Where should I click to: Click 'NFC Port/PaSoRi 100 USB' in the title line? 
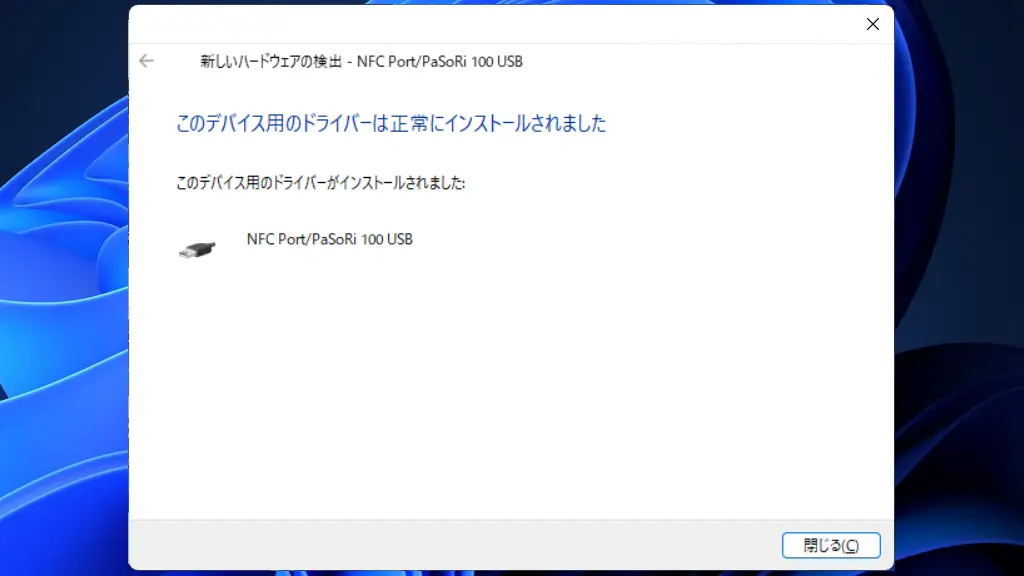coord(440,62)
